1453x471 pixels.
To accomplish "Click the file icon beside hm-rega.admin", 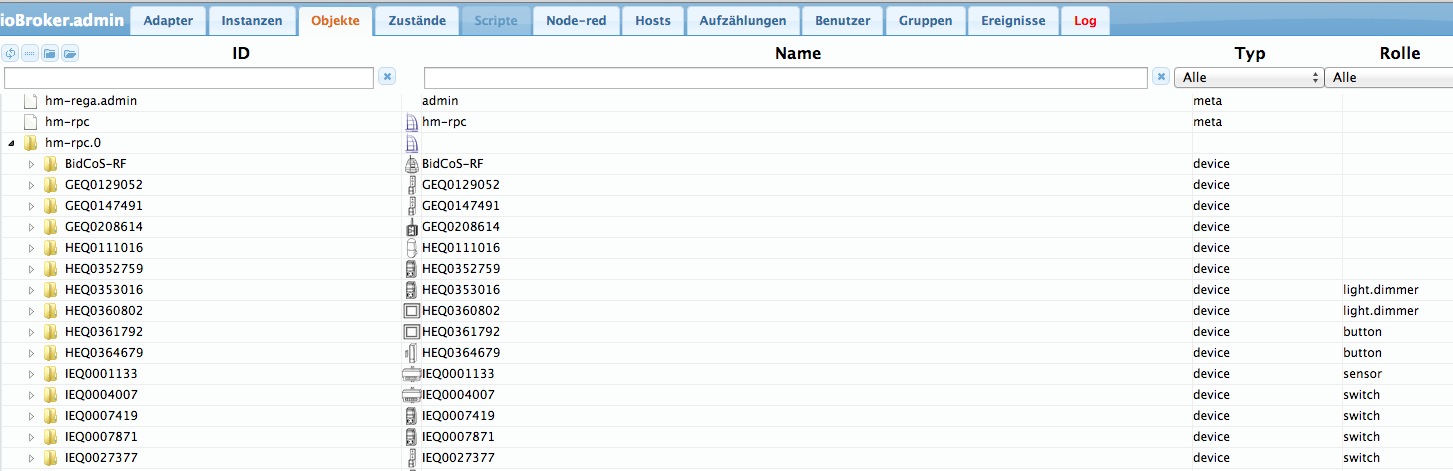I will (x=30, y=101).
